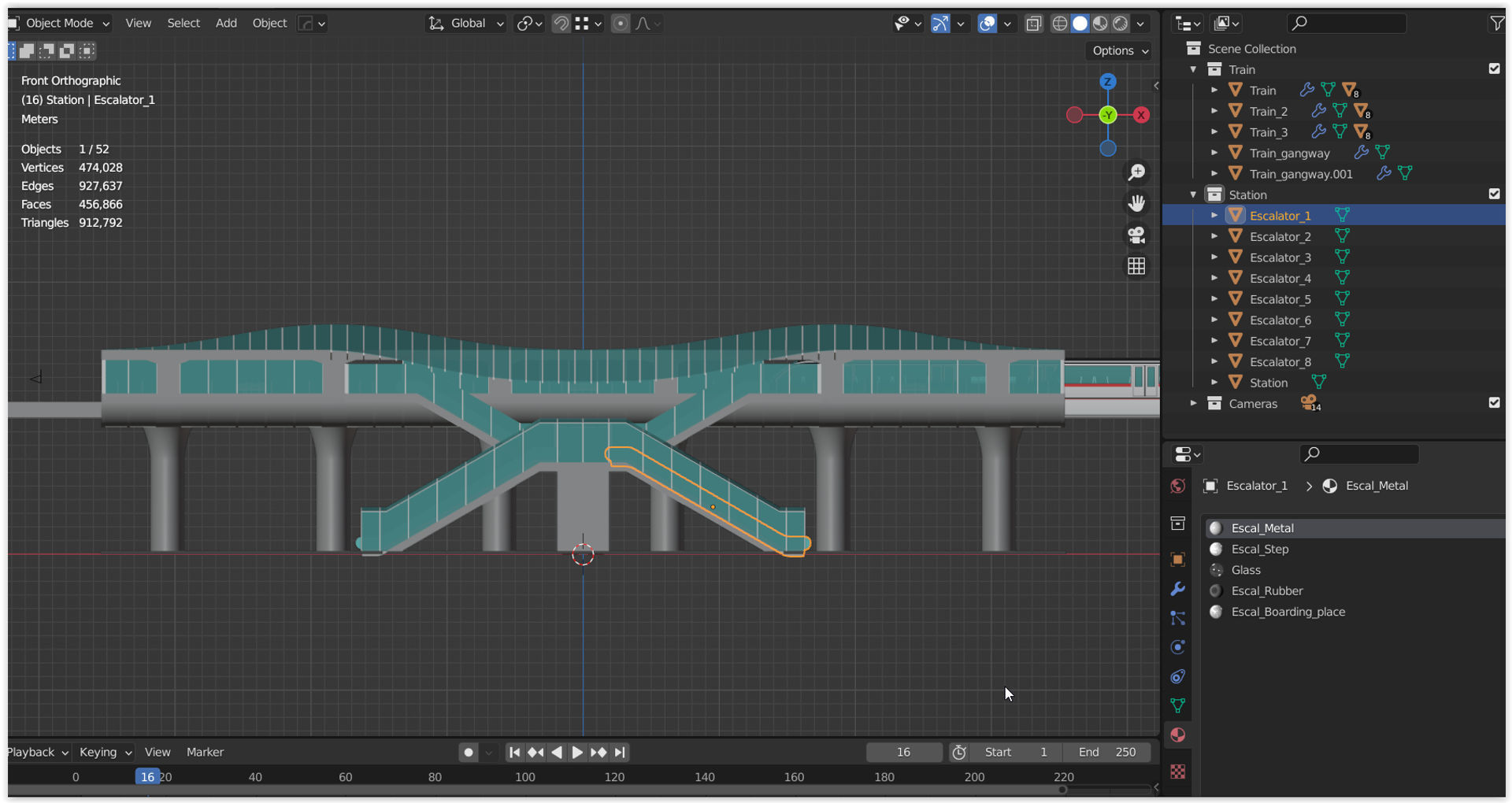1512x803 pixels.
Task: Toggle the camera view icon
Action: [1136, 235]
